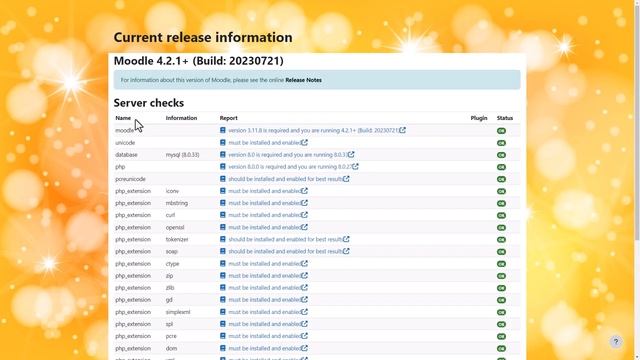
Task: Click the book icon in the tokenizer row
Action: pyautogui.click(x=222, y=239)
